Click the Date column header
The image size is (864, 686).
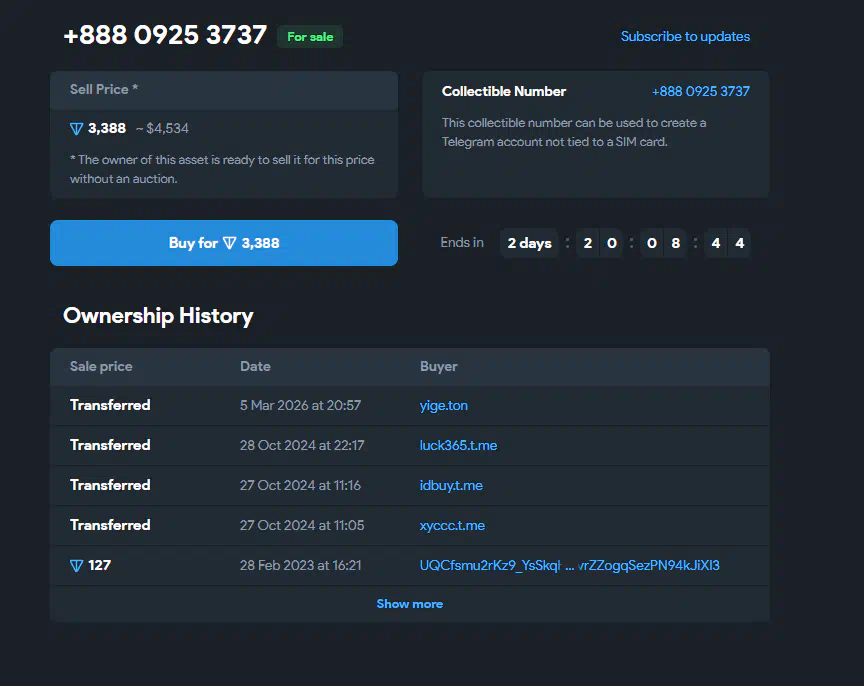pyautogui.click(x=255, y=366)
